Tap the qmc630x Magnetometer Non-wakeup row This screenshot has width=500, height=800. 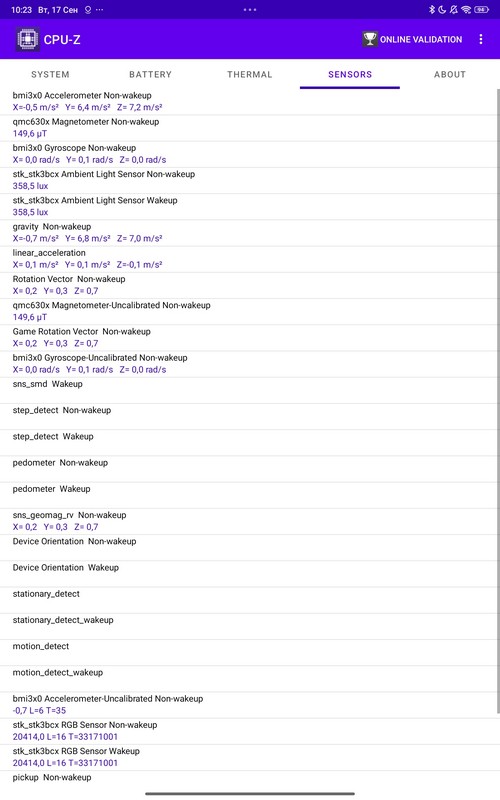point(249,128)
